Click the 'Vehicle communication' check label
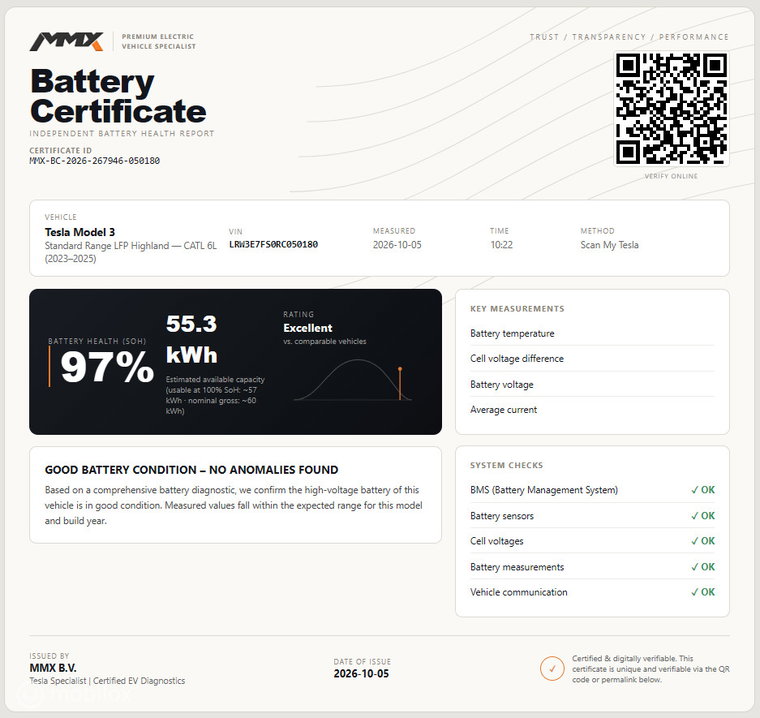760x718 pixels. [519, 592]
